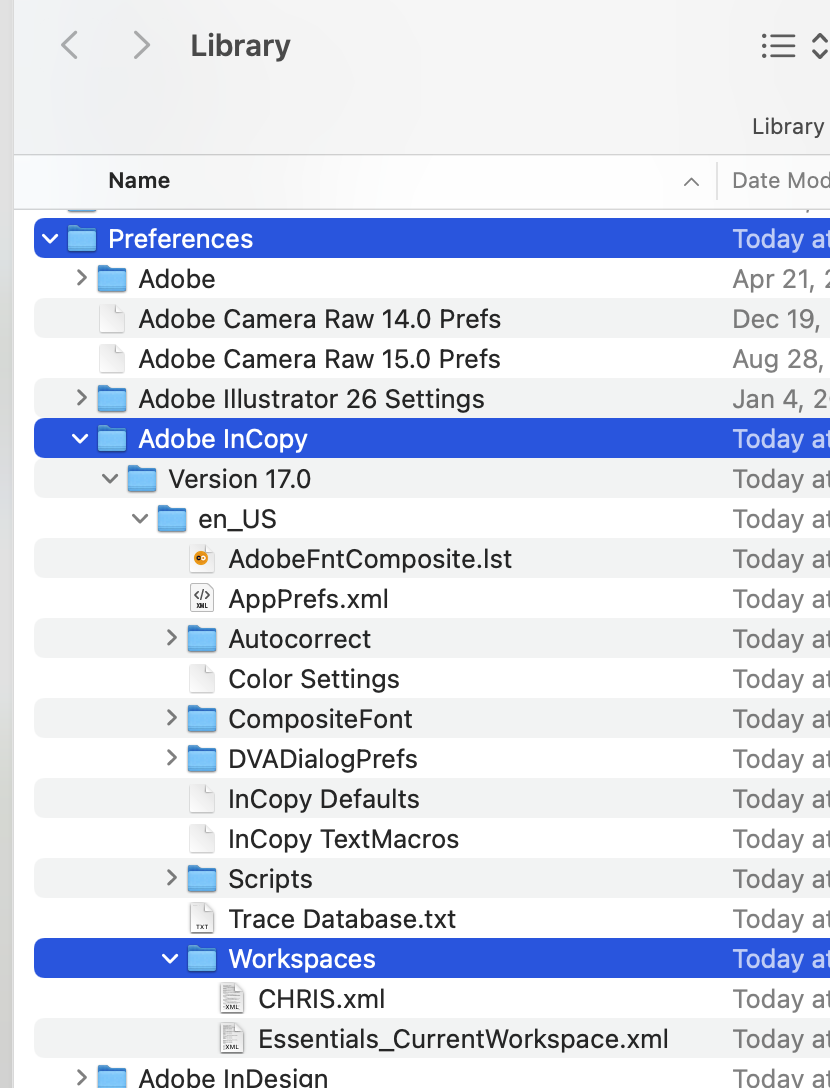The height and width of the screenshot is (1088, 830).
Task: Collapse the Adobe InCopy folder
Action: tap(81, 439)
